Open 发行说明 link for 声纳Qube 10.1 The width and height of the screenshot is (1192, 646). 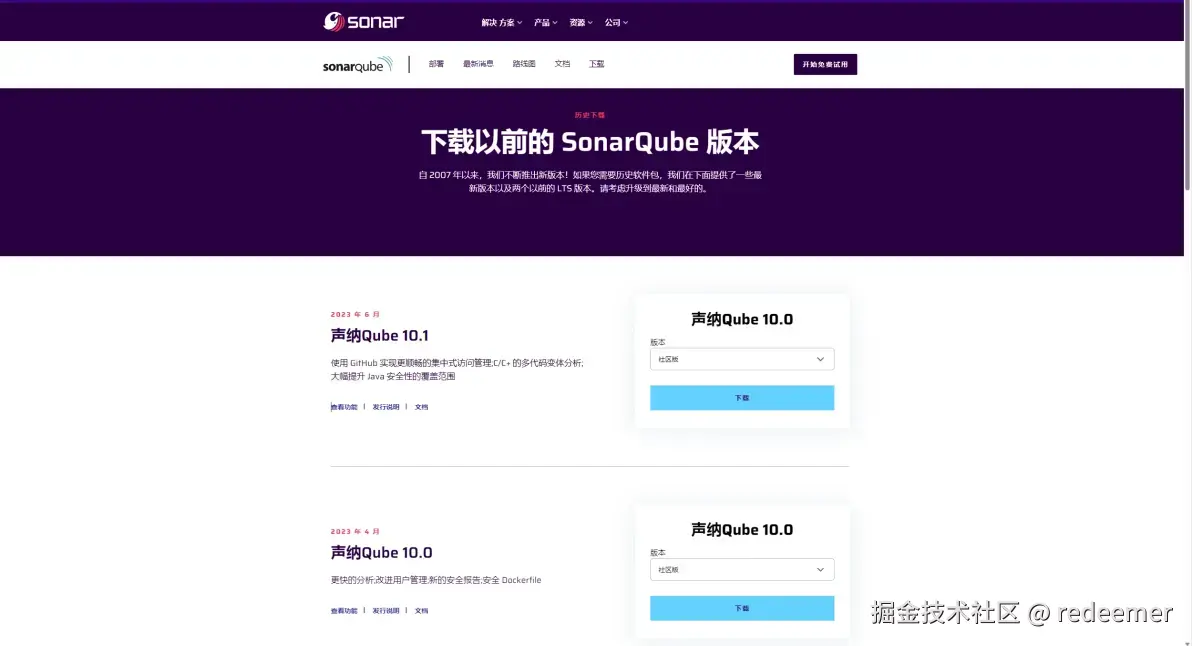point(385,407)
